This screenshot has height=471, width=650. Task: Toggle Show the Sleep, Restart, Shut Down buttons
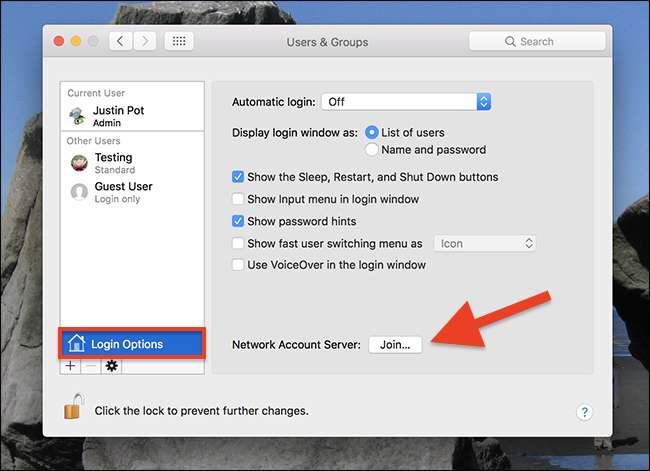238,177
